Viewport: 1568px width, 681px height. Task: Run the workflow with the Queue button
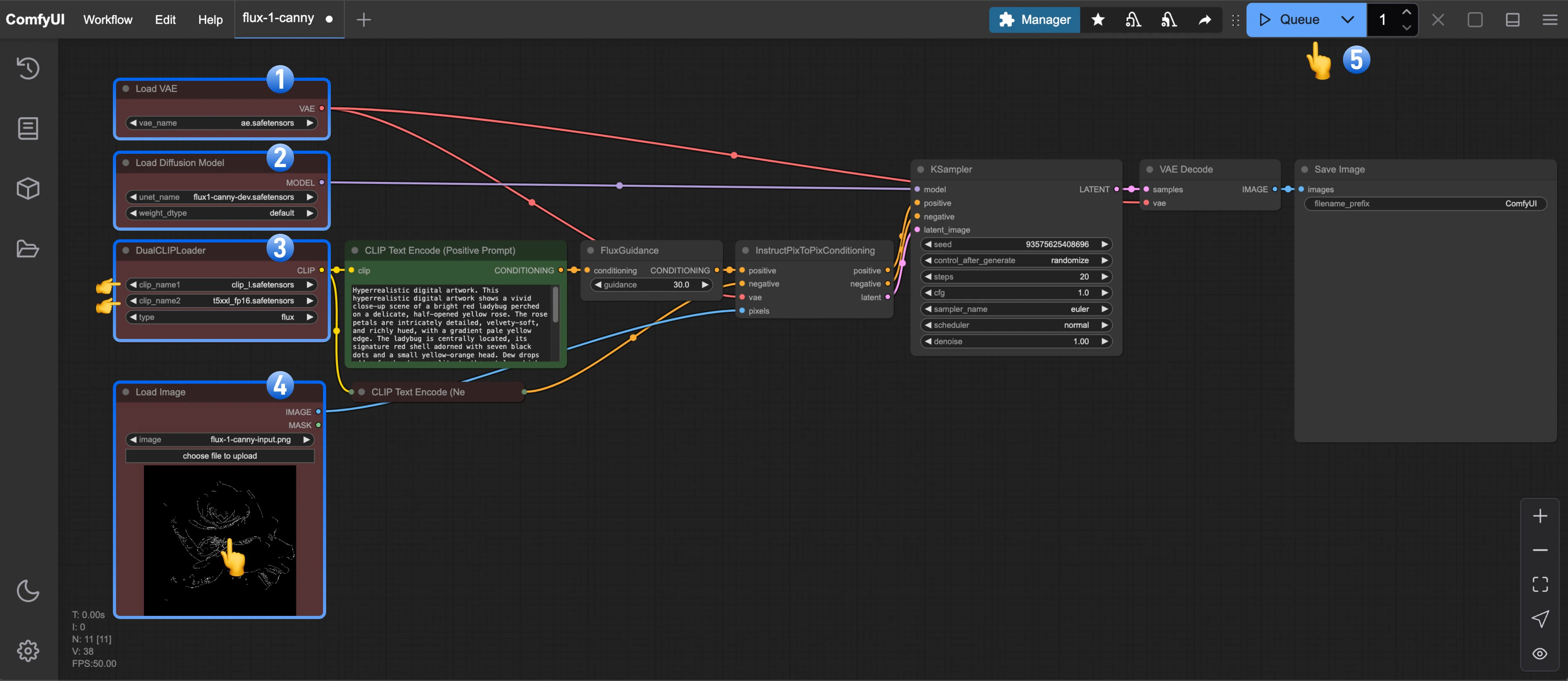pyautogui.click(x=1294, y=20)
